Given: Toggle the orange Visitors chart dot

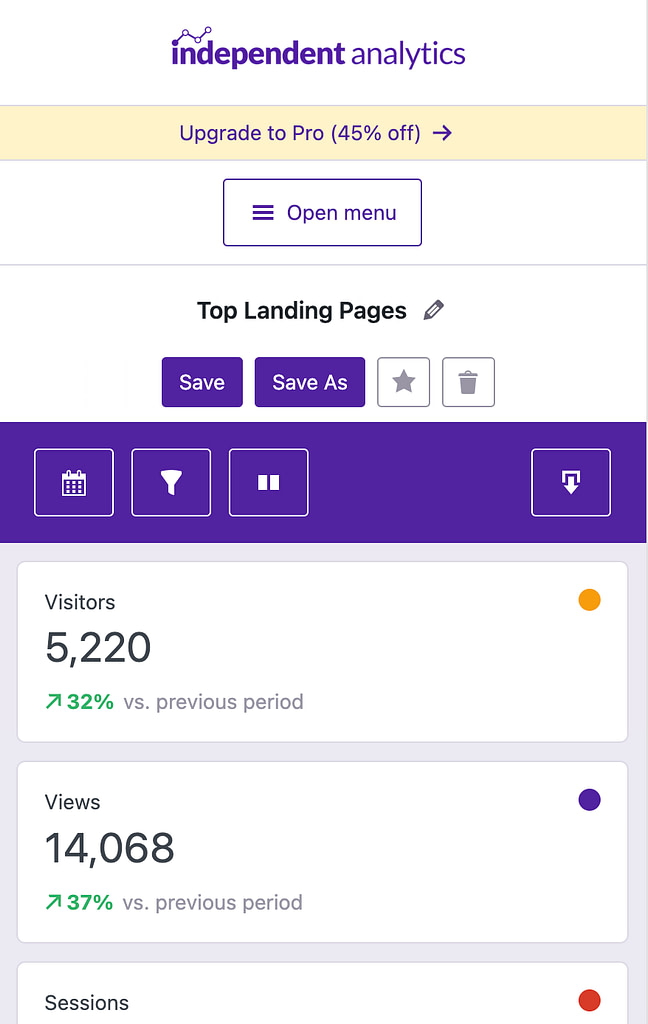Looking at the screenshot, I should click(589, 600).
